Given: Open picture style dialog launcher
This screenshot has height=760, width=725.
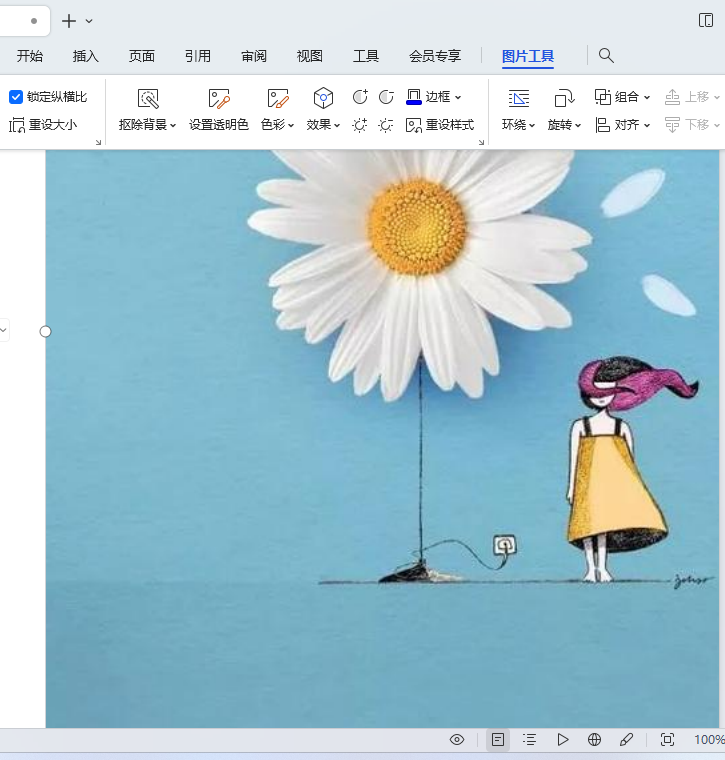Looking at the screenshot, I should click(481, 142).
